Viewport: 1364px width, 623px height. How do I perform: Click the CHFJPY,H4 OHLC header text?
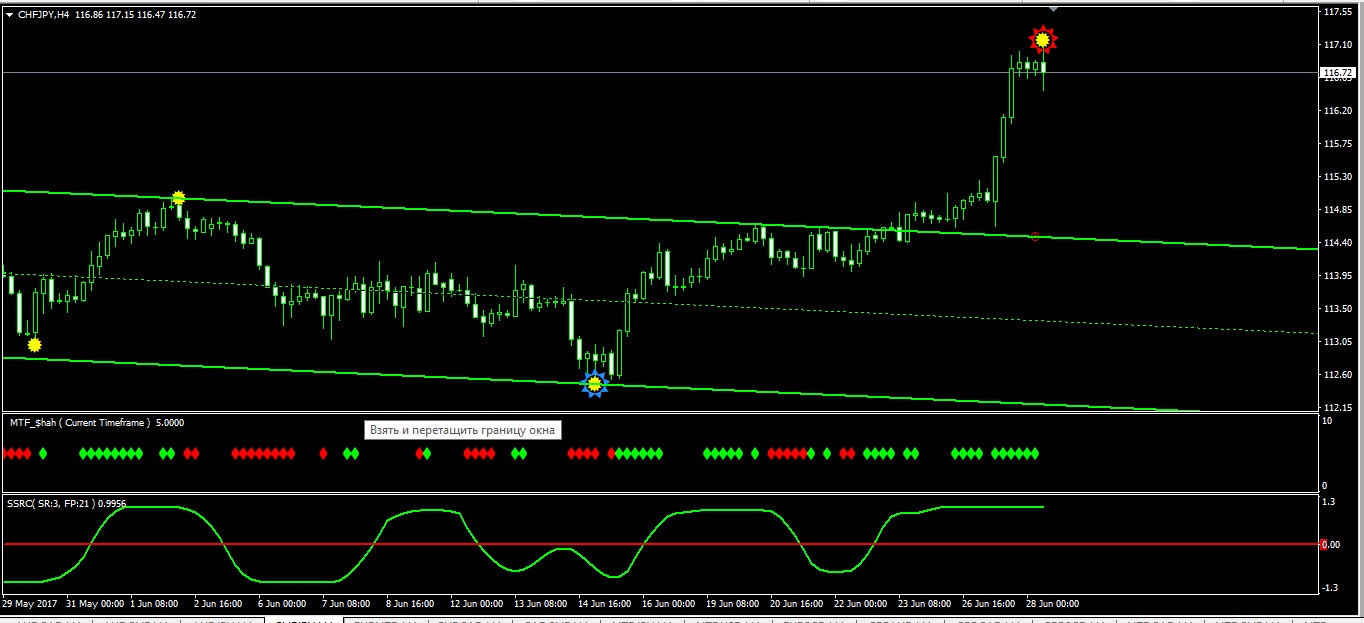coord(107,15)
